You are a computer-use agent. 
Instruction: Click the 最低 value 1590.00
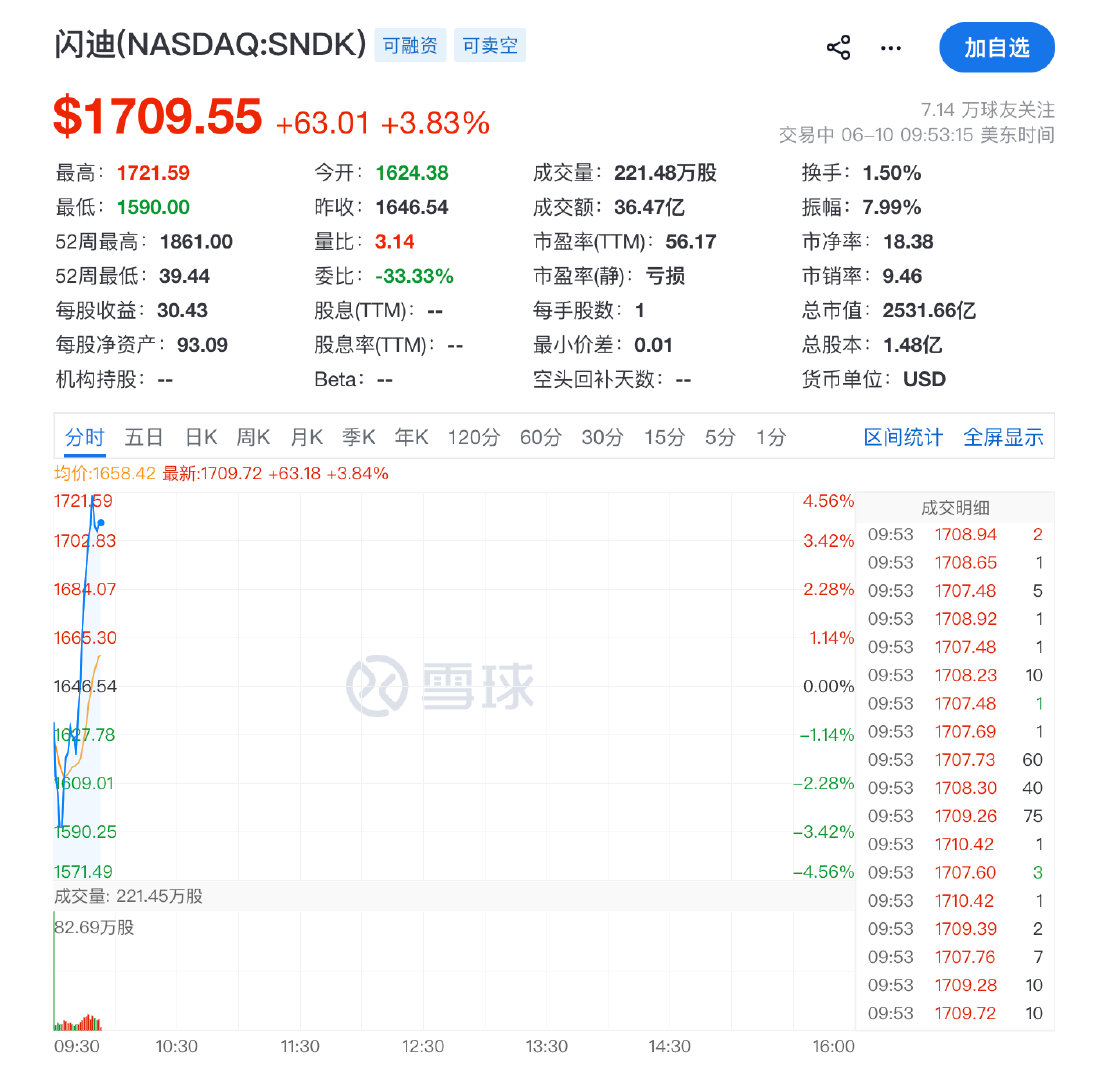(x=153, y=207)
